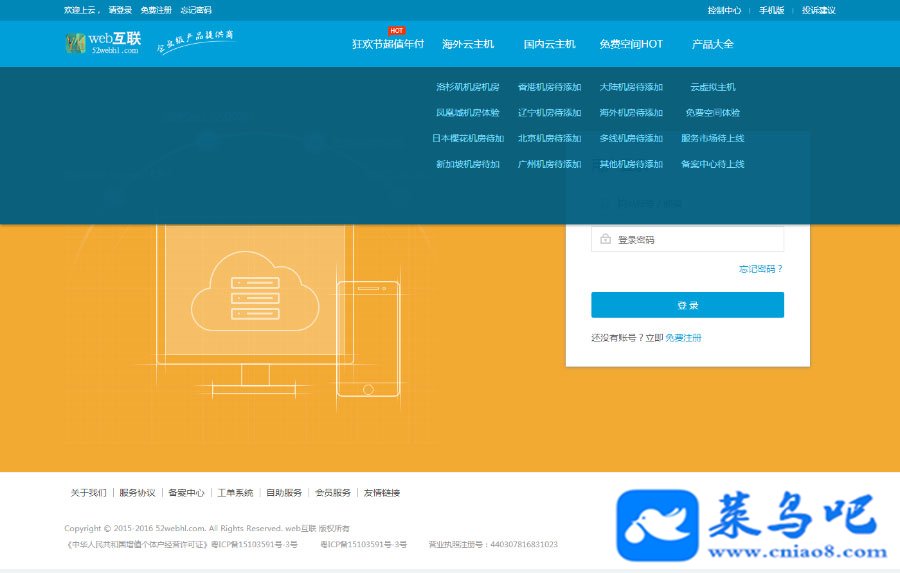This screenshot has width=900, height=573.
Task: Open the 忘记密码? link
Action: (x=761, y=269)
